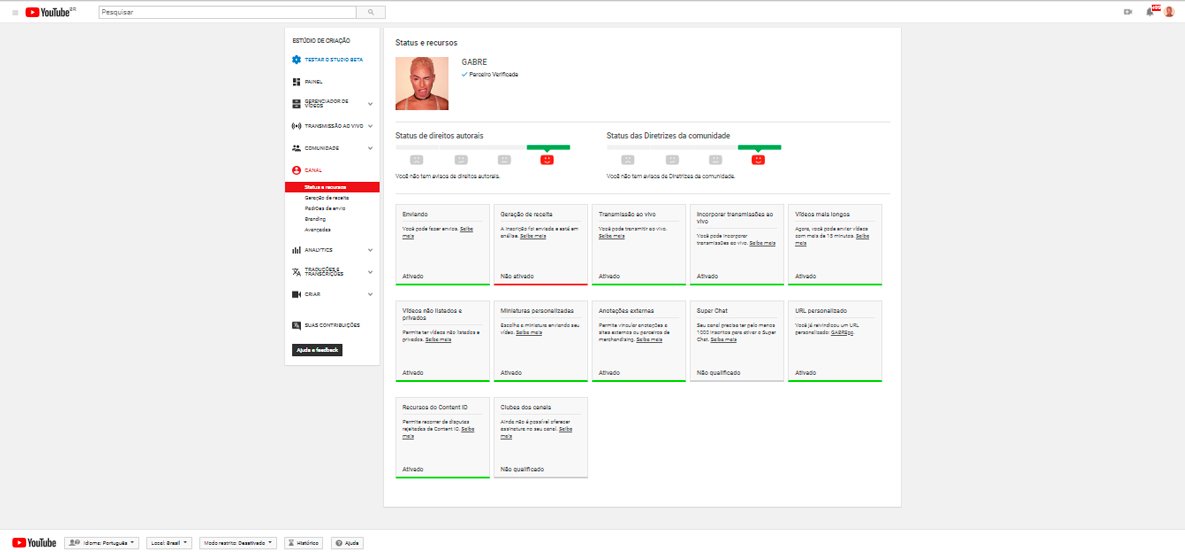The width and height of the screenshot is (1185, 552).
Task: Open Padrões de envio submenu item
Action: (325, 208)
